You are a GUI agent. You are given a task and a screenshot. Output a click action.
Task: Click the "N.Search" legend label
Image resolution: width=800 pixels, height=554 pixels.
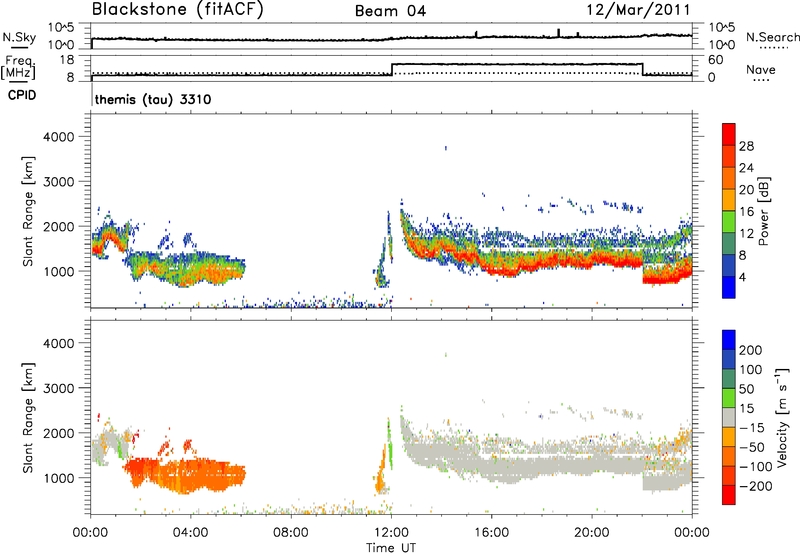[772, 37]
